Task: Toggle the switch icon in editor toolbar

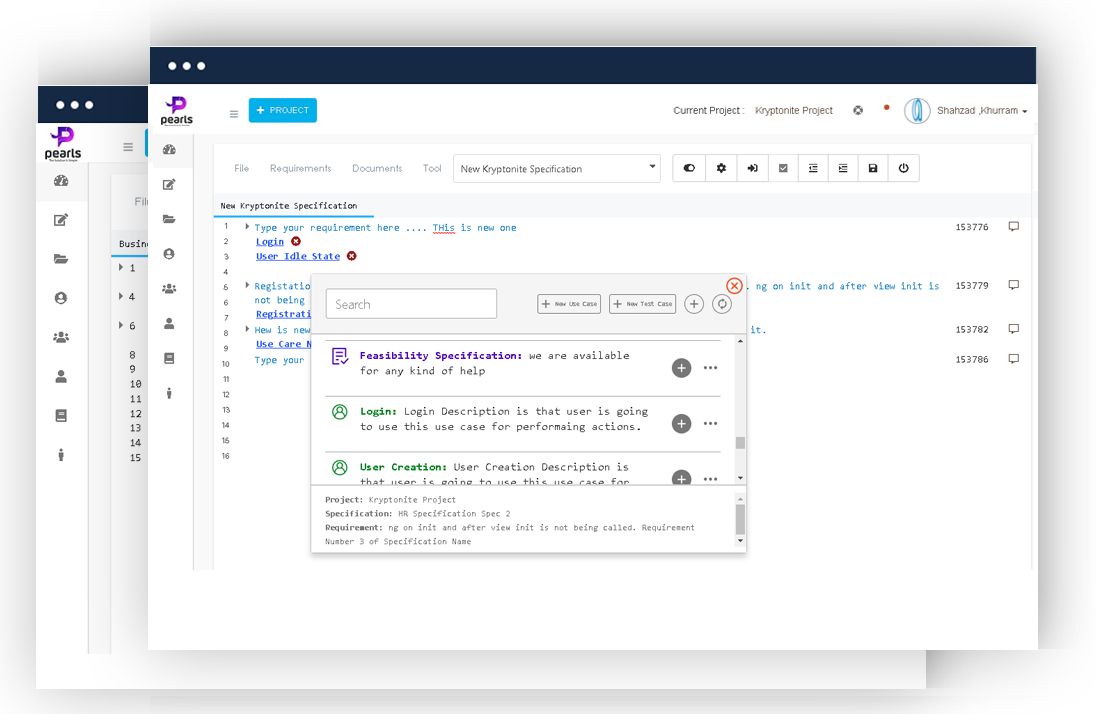Action: click(690, 169)
